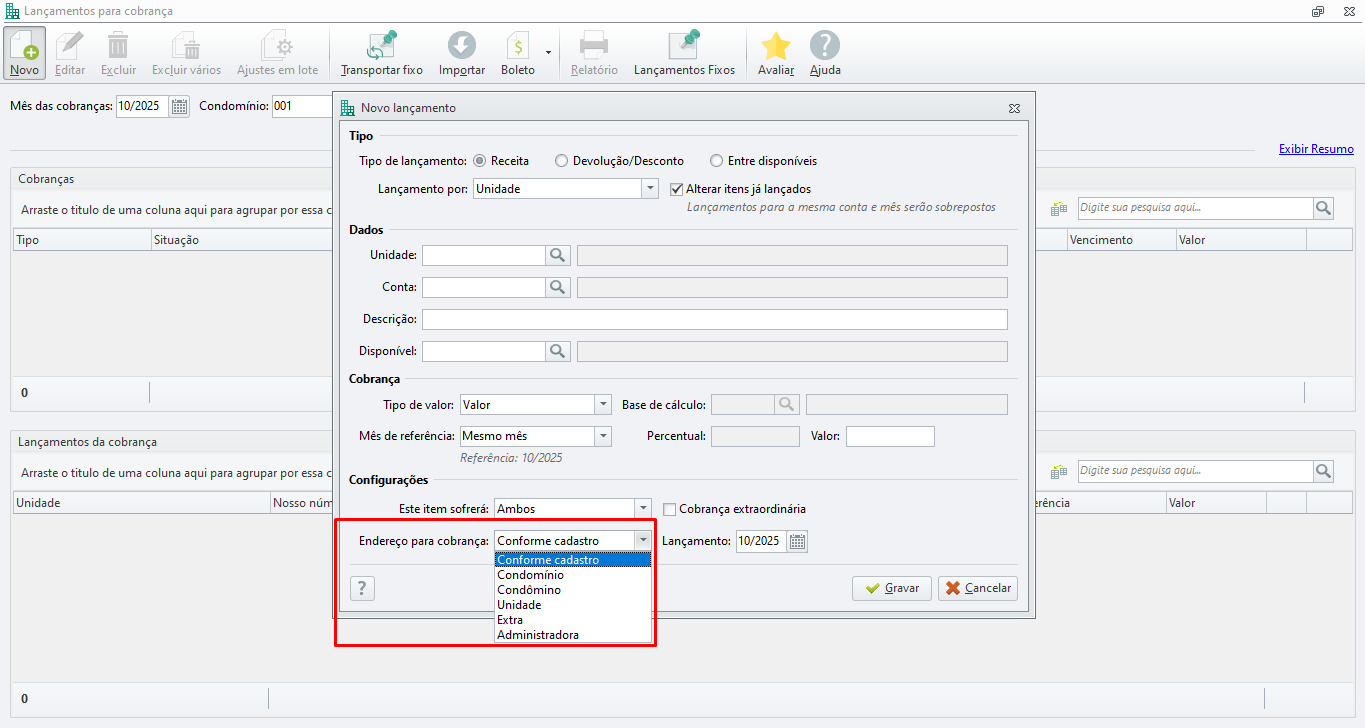This screenshot has height=728, width=1365.
Task: Enable the Cobrança extraordinária checkbox
Action: tap(670, 509)
